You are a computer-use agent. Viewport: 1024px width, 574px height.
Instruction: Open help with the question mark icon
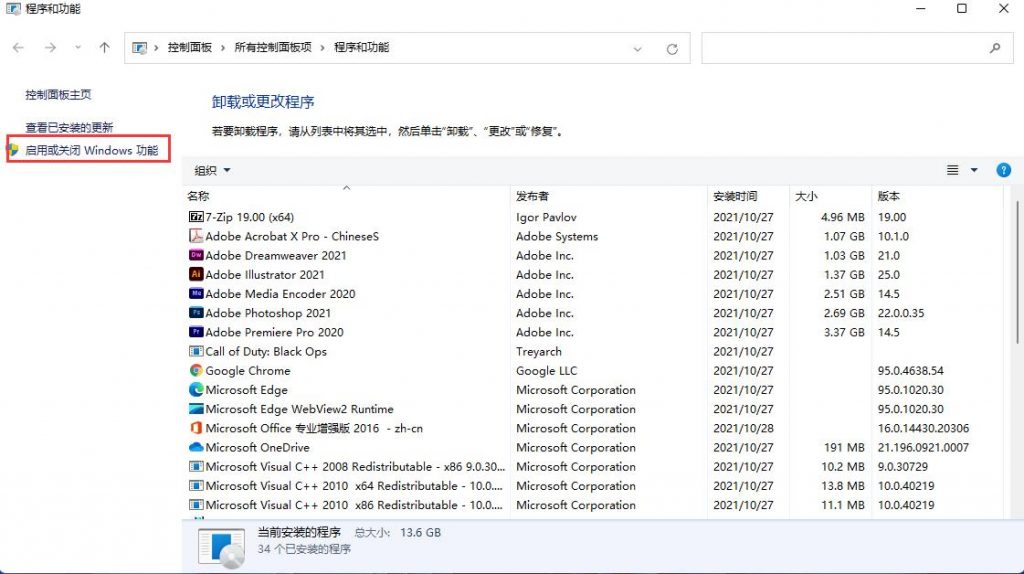pyautogui.click(x=1004, y=170)
